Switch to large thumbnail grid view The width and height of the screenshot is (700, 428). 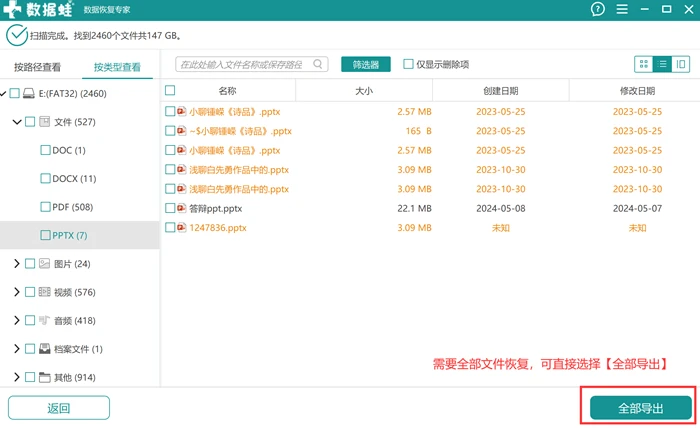[x=644, y=64]
